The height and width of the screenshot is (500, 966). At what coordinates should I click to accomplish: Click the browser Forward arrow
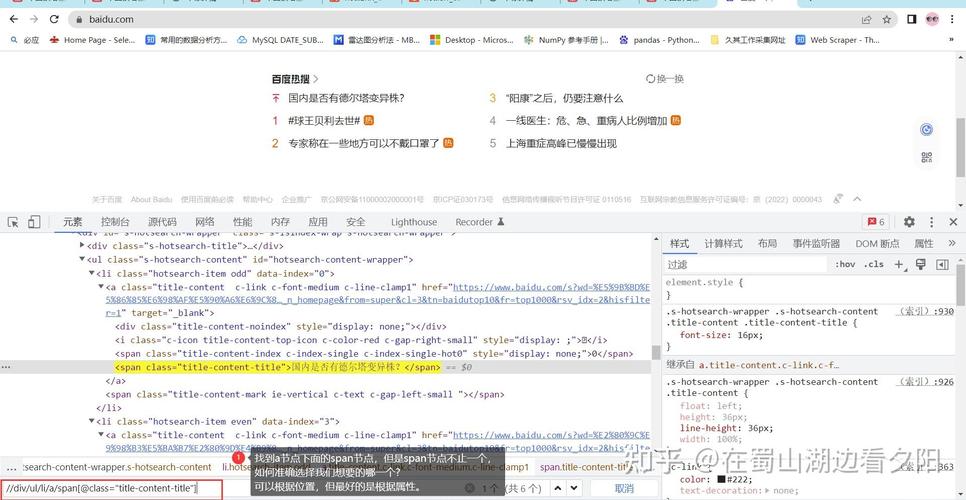tap(34, 19)
